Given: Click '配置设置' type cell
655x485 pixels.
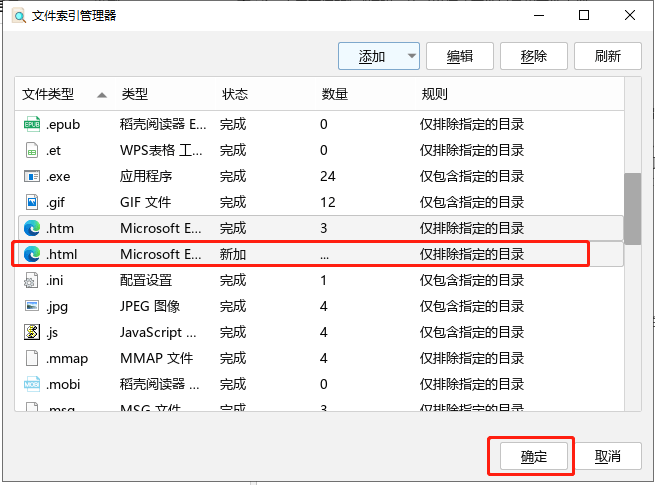Looking at the screenshot, I should click(146, 280).
